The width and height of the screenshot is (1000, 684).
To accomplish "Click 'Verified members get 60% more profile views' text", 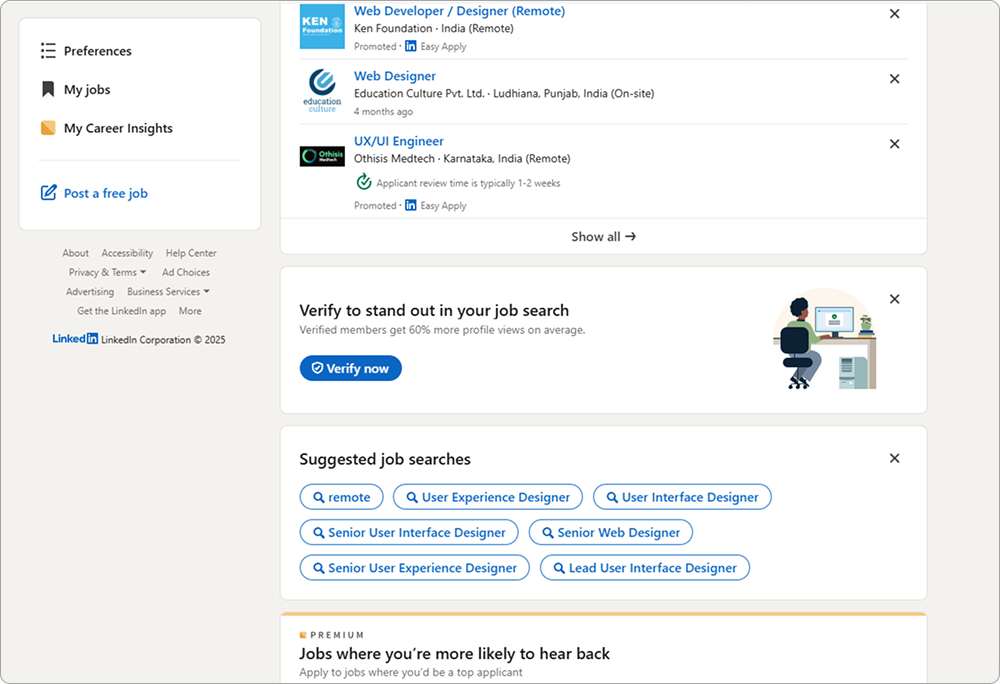I will (443, 330).
